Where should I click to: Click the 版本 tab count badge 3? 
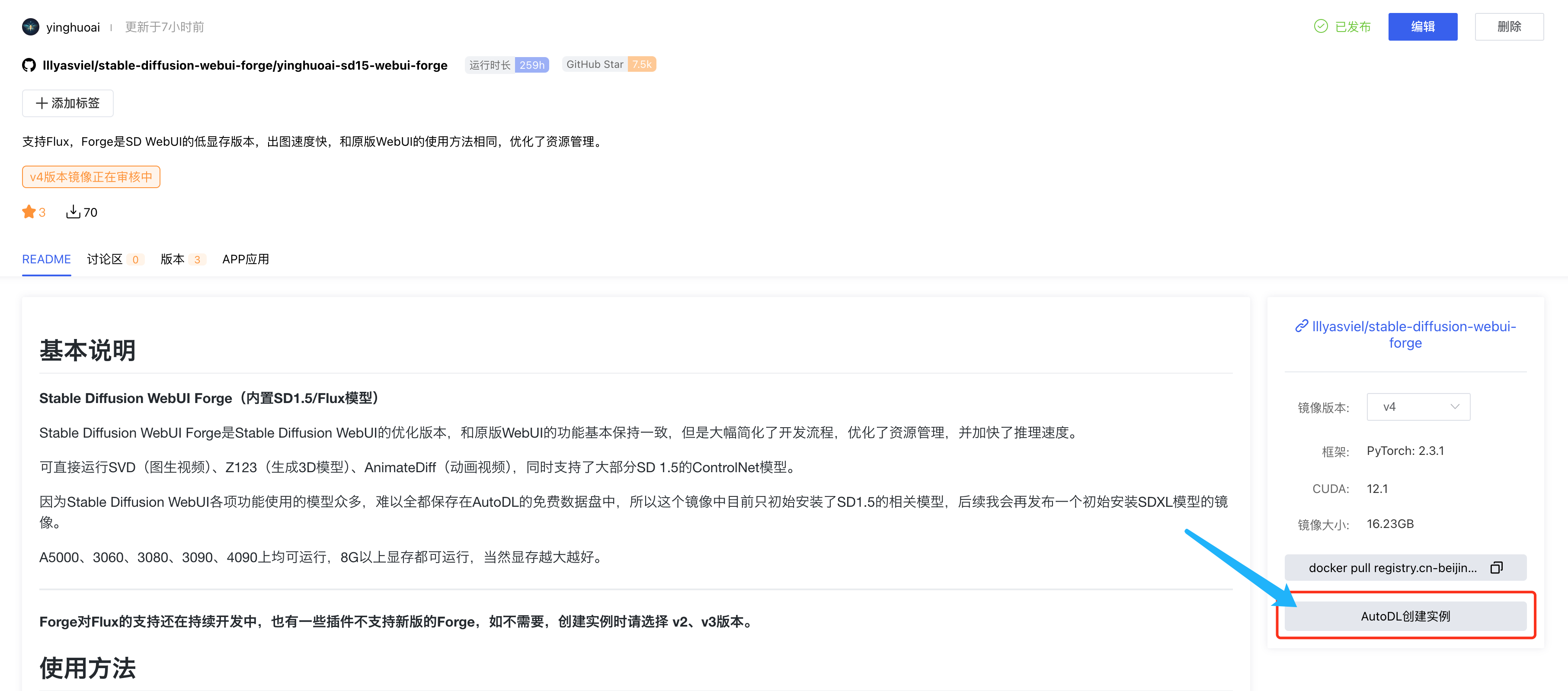197,259
